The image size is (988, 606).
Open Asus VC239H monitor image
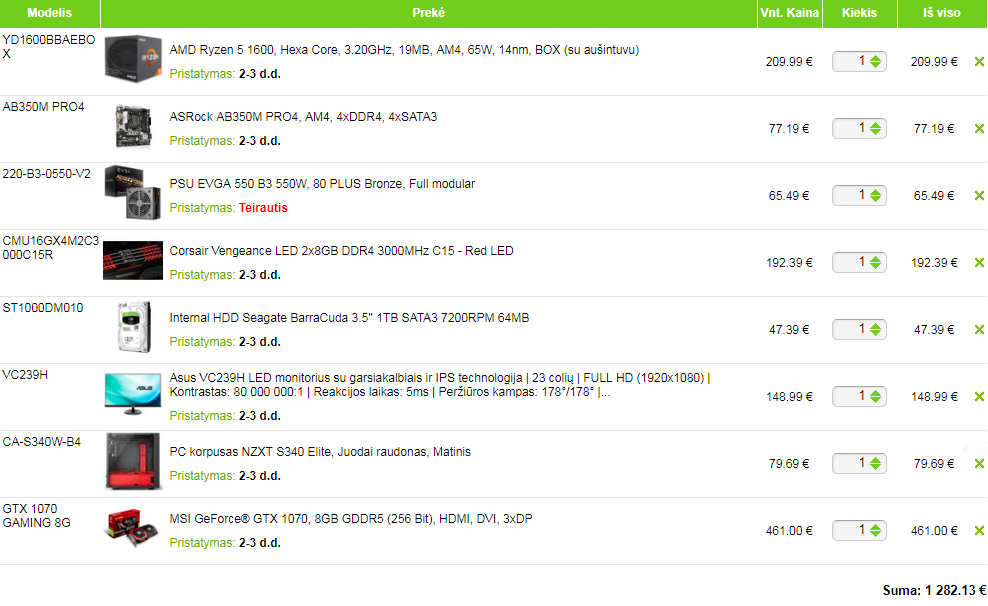click(x=133, y=394)
